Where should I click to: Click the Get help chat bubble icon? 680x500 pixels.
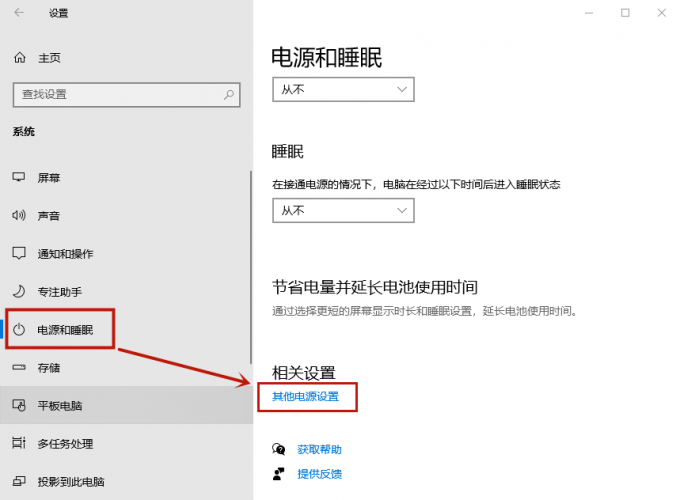[x=278, y=449]
